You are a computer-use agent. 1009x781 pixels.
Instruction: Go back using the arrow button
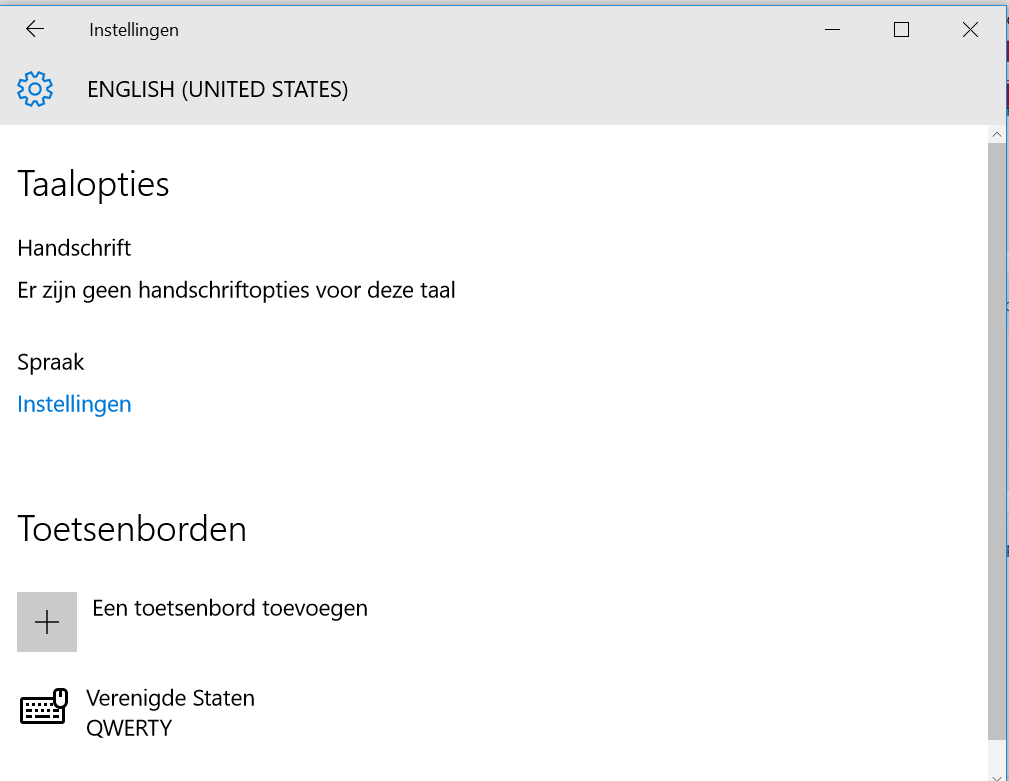tap(35, 30)
